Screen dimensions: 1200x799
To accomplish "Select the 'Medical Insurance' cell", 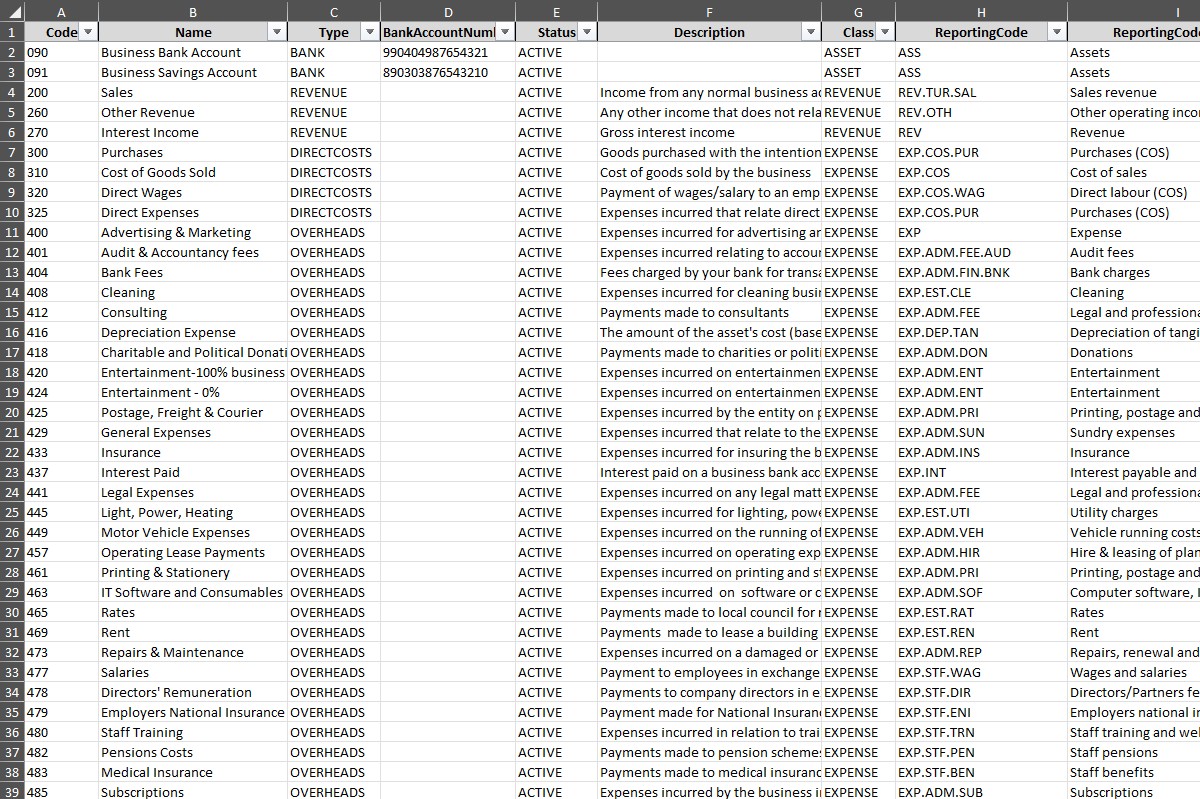I will point(193,772).
